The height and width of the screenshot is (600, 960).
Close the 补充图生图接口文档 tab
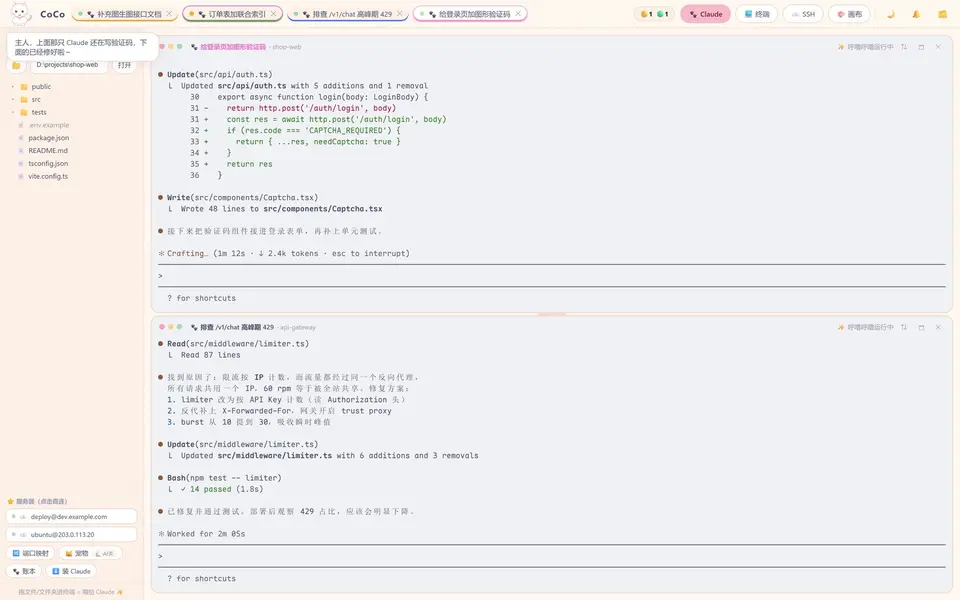tap(169, 14)
